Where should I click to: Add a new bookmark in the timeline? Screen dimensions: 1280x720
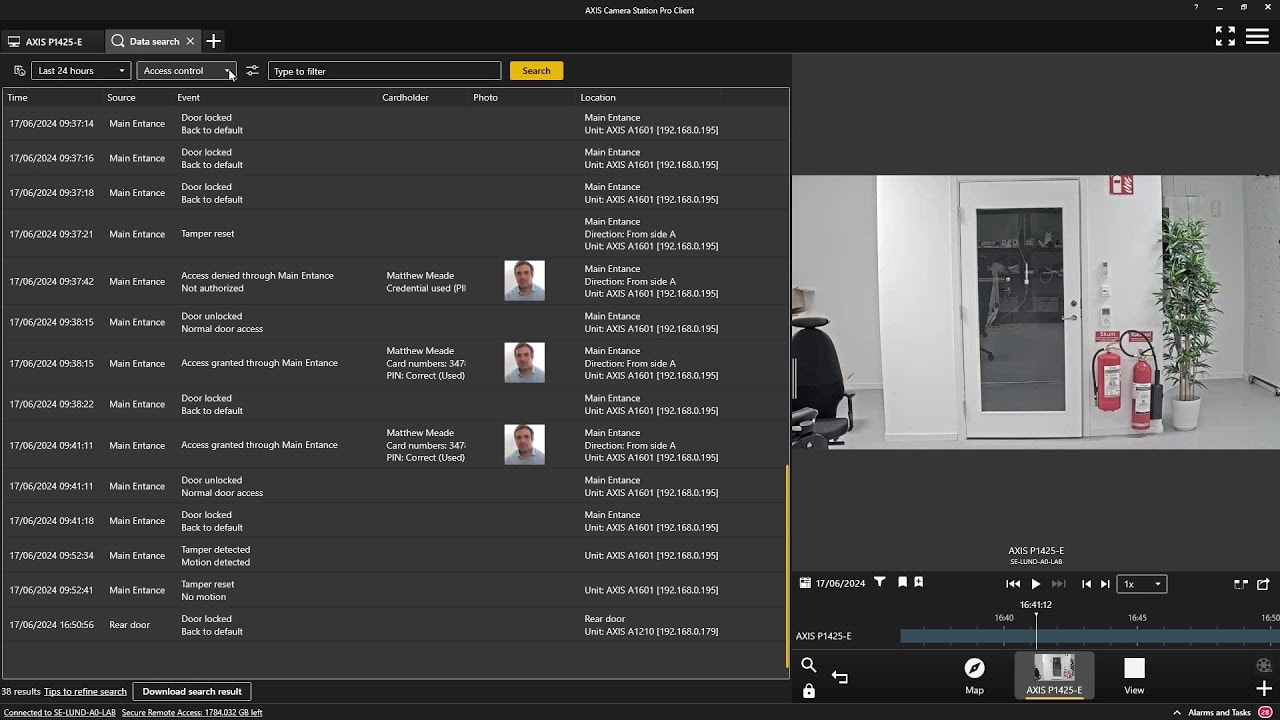tap(919, 583)
